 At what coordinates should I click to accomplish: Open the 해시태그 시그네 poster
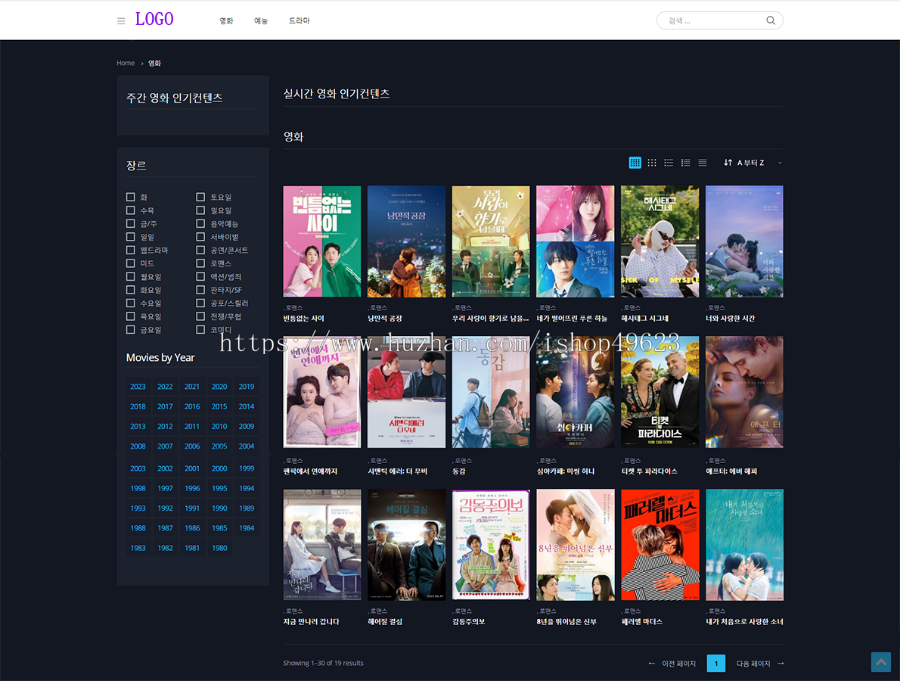click(x=660, y=241)
